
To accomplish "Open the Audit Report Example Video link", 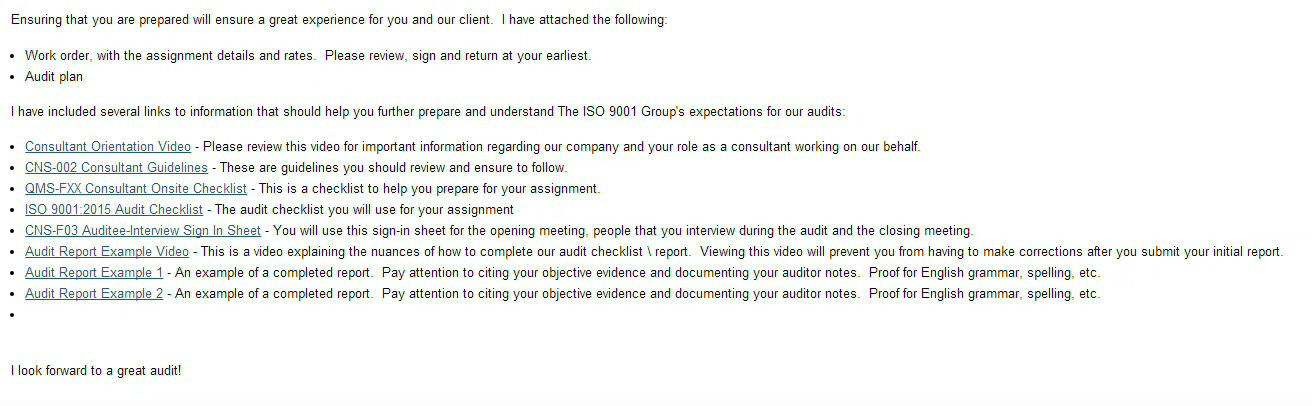I will 107,252.
